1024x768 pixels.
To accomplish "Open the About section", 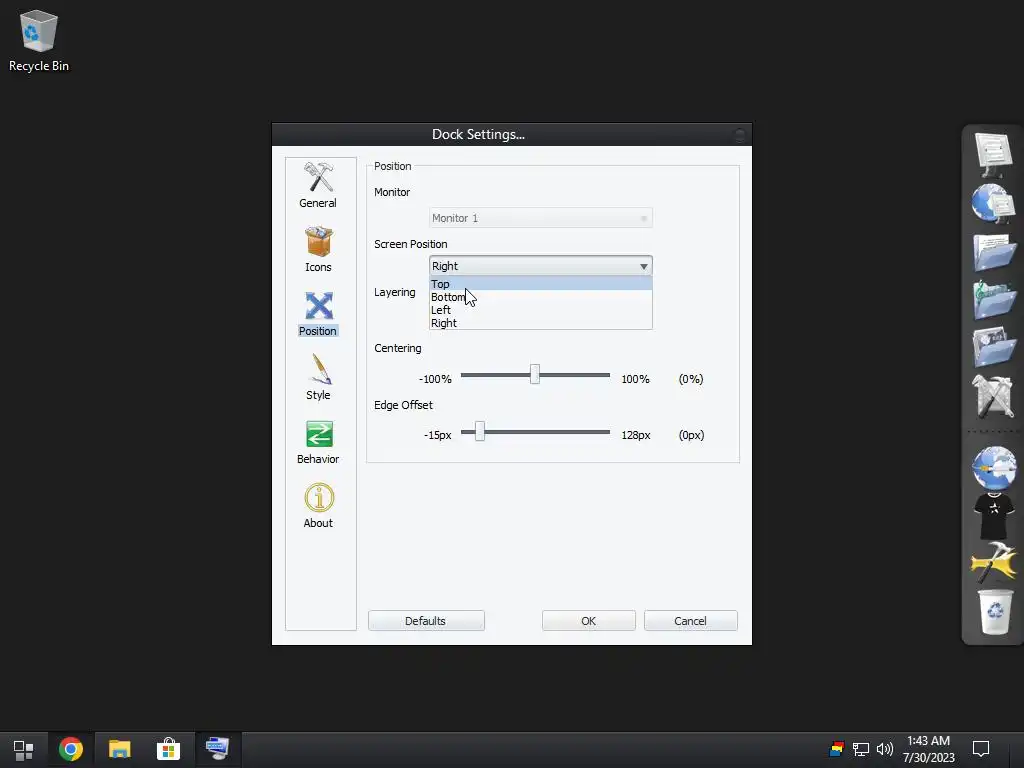I will coord(318,505).
